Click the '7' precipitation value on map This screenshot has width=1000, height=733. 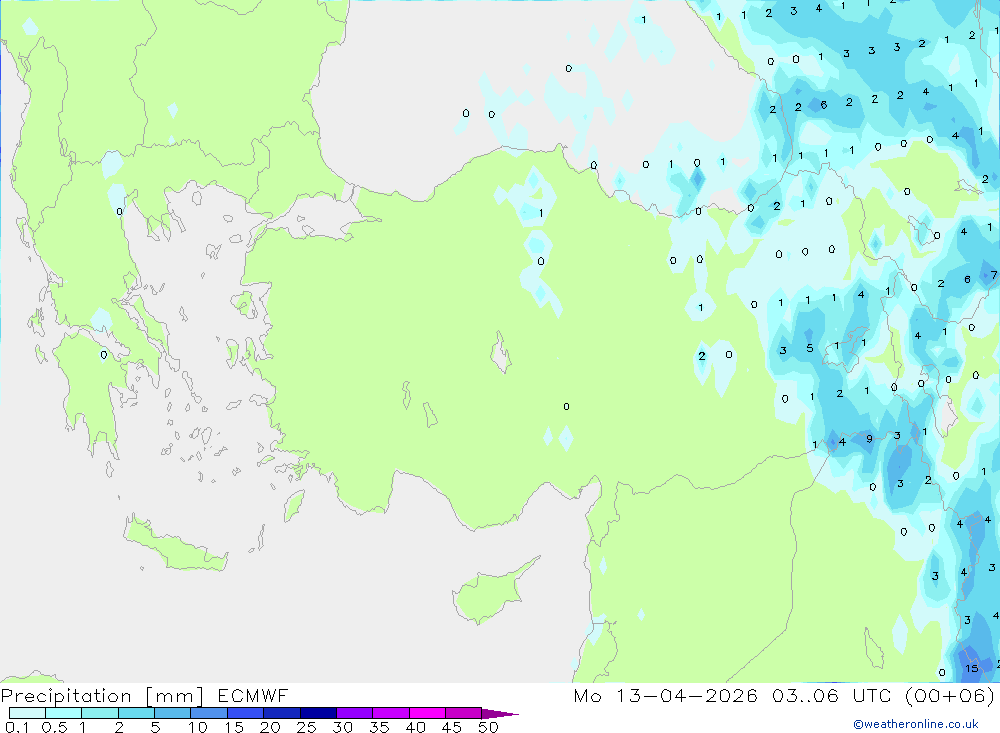pos(994,276)
